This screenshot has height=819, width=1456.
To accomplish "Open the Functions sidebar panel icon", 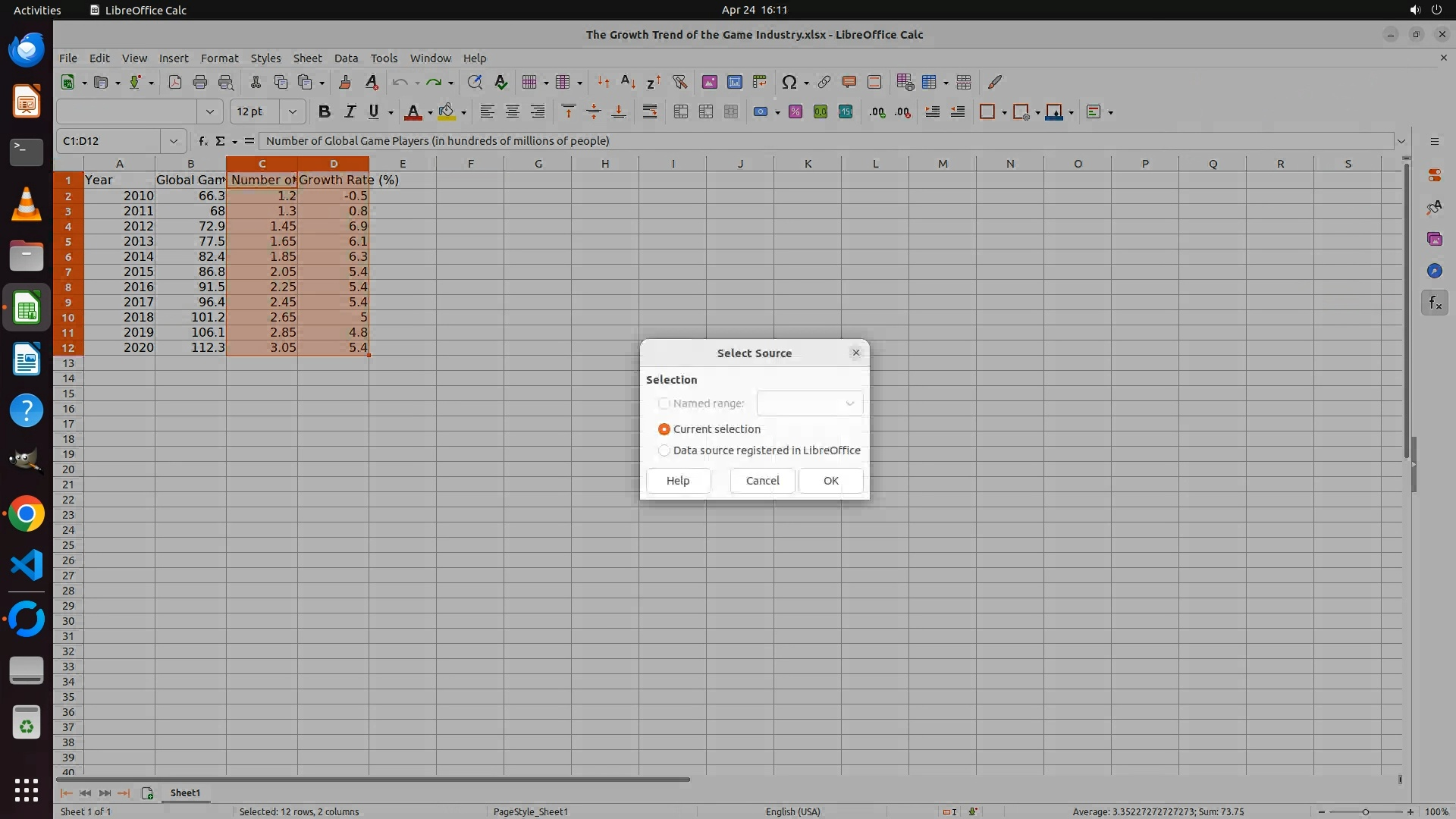I will coord(1434,303).
